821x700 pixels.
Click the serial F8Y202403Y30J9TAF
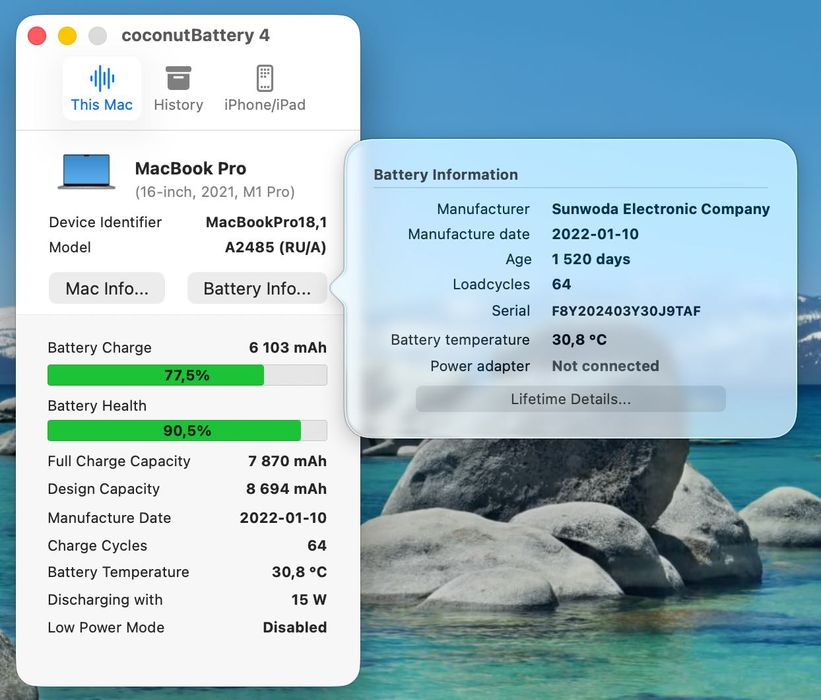coord(626,311)
